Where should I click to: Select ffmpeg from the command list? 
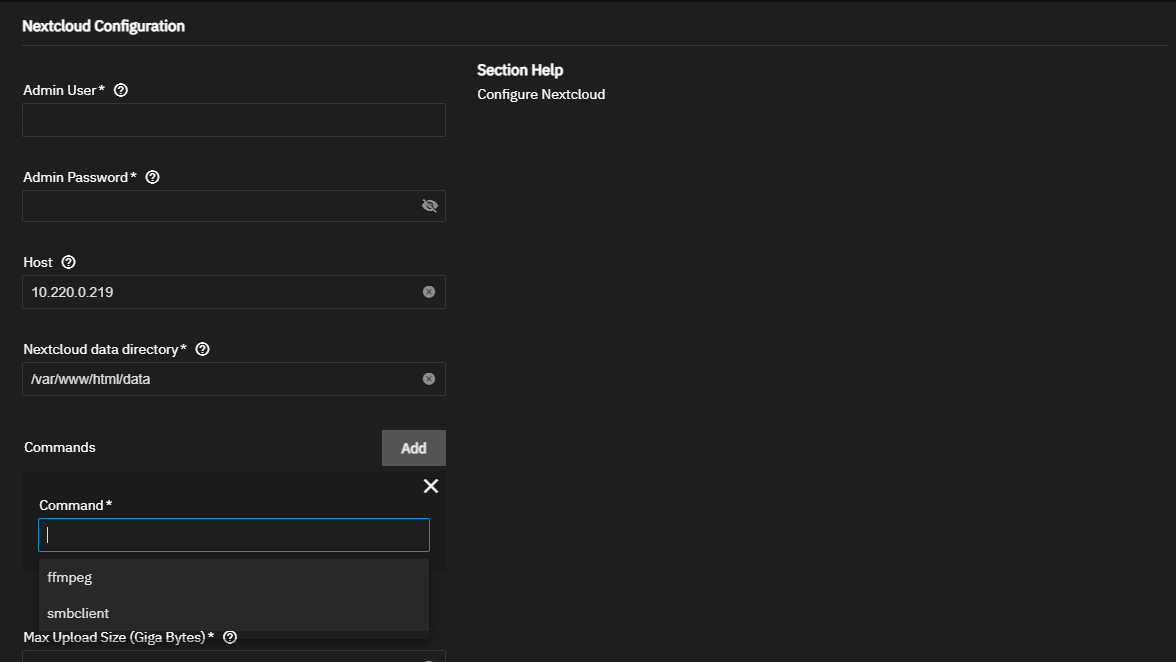(x=70, y=577)
